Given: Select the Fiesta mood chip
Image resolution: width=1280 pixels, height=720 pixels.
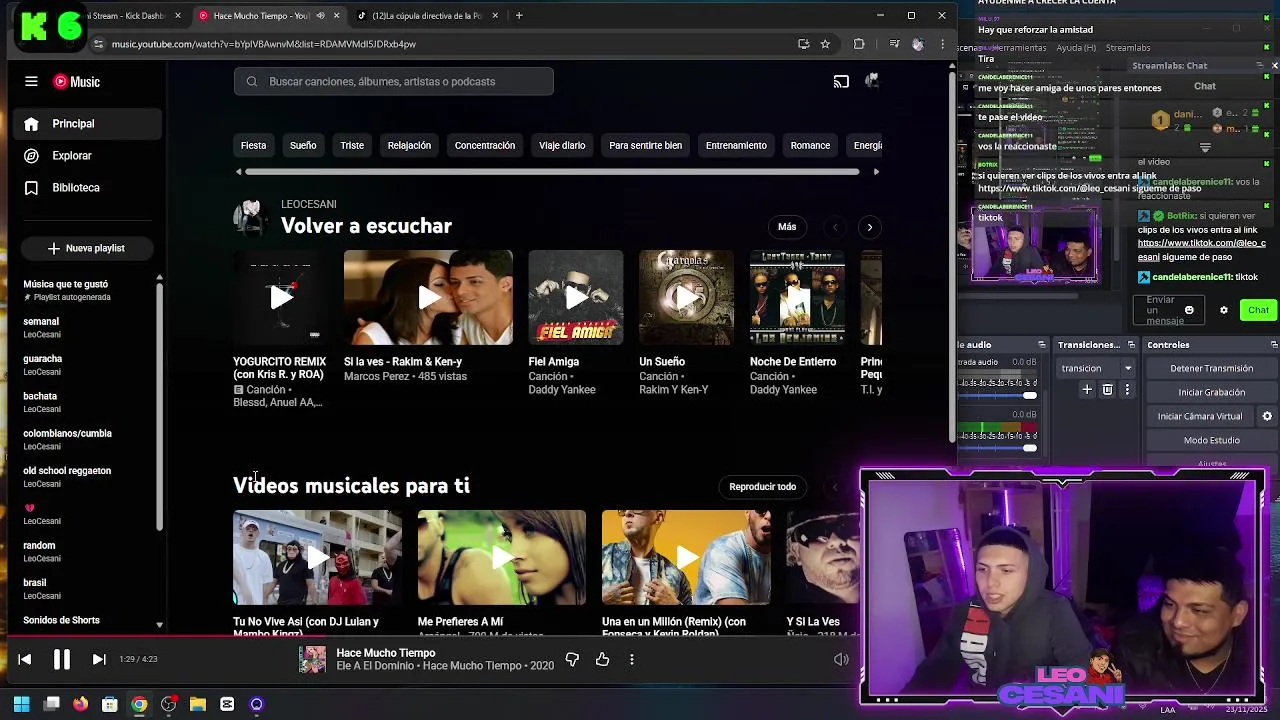Looking at the screenshot, I should pyautogui.click(x=253, y=146).
